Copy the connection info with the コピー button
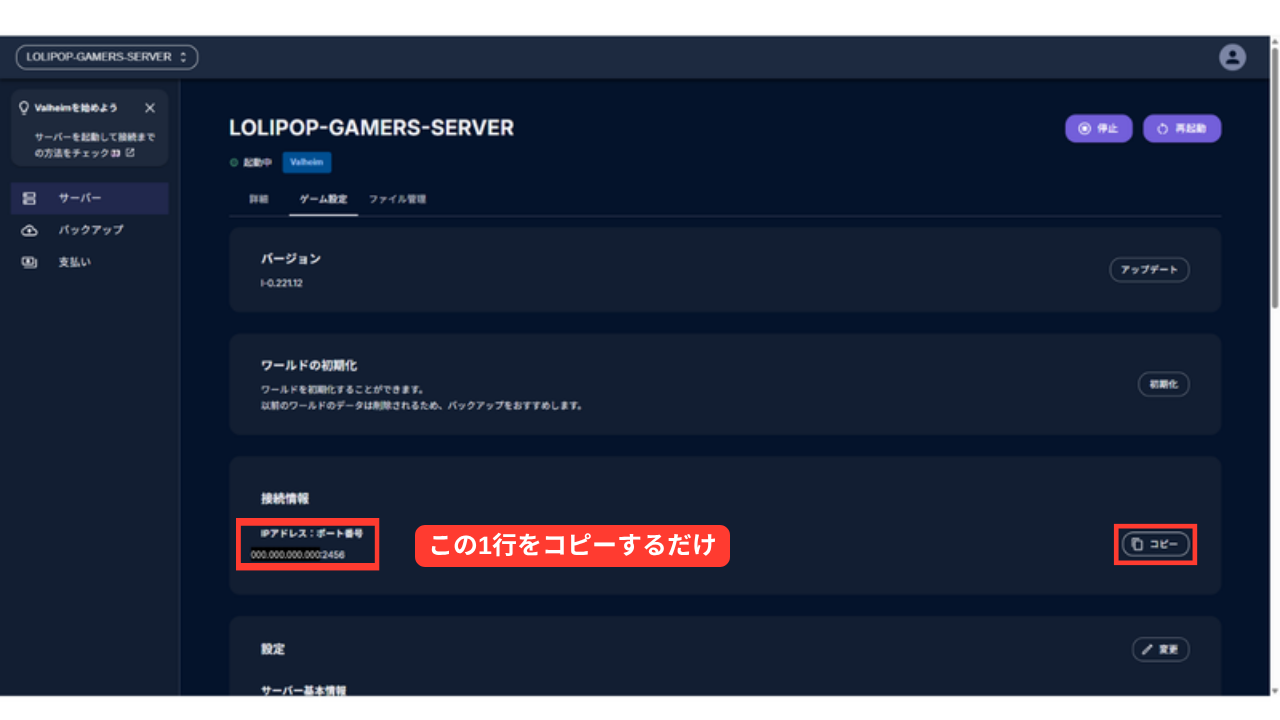The image size is (1280, 720). [x=1156, y=544]
